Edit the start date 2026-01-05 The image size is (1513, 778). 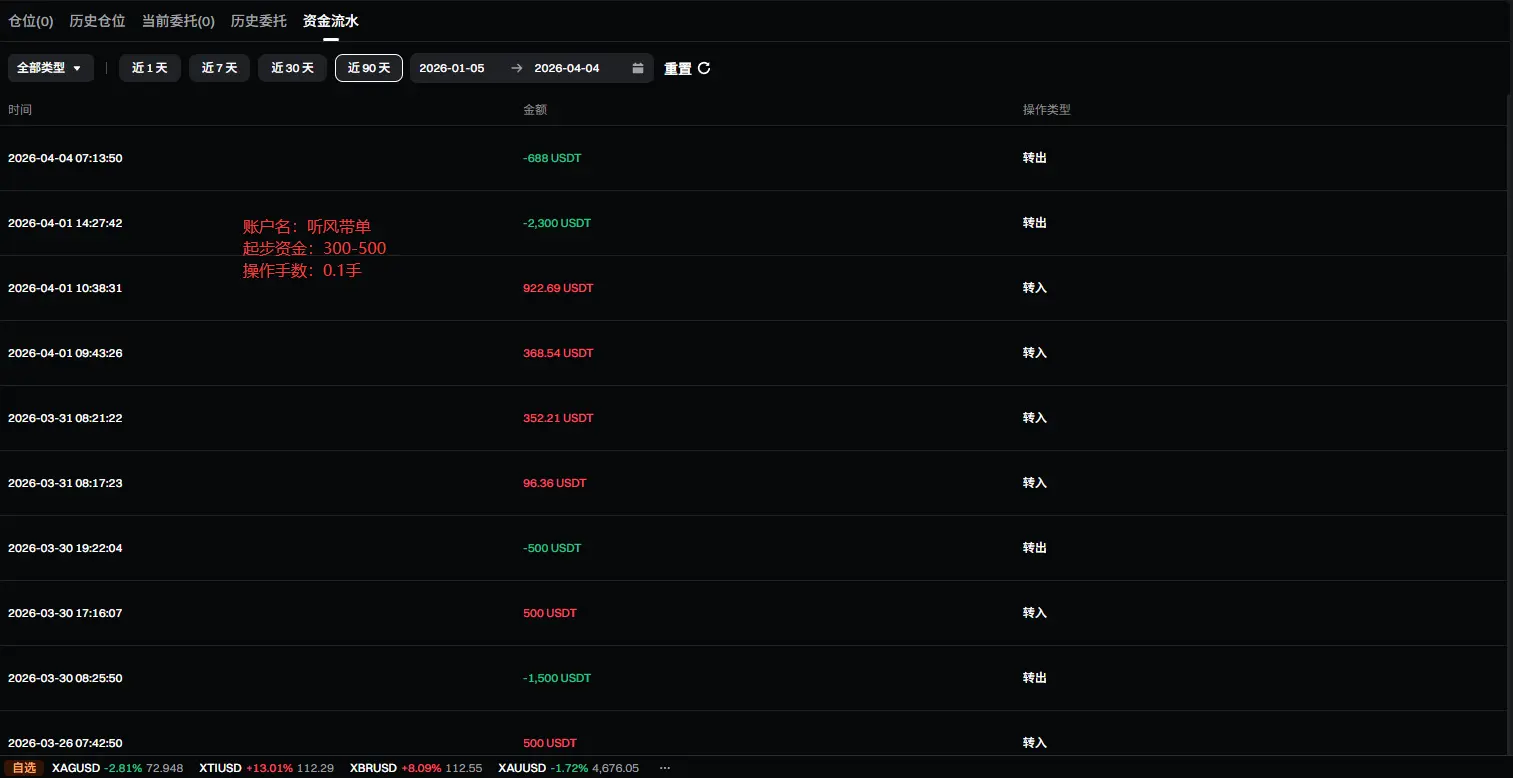tap(452, 68)
